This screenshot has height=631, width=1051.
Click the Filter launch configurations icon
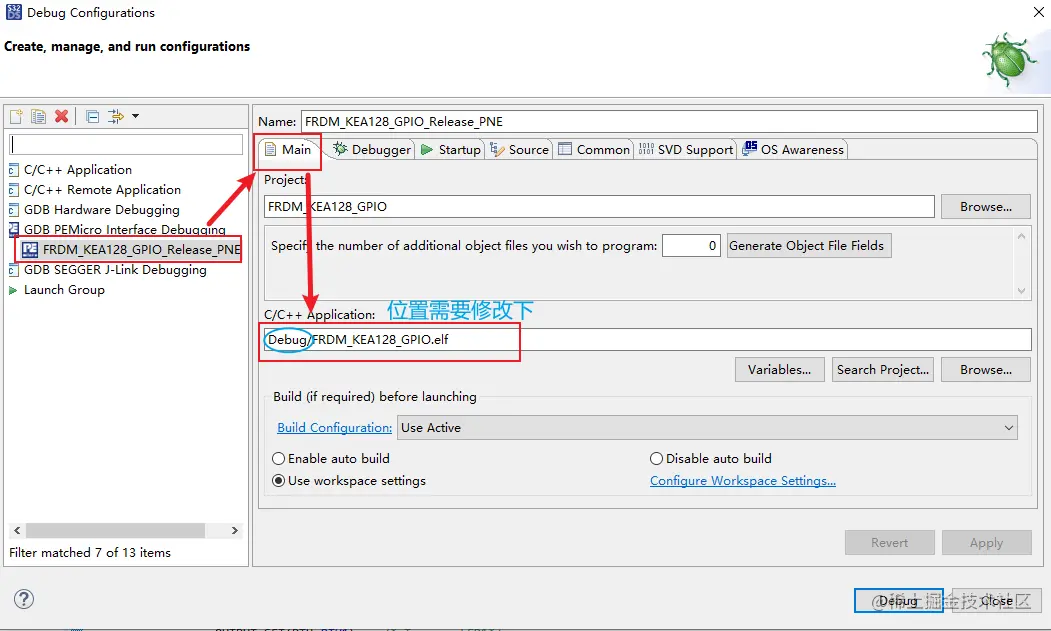[116, 117]
